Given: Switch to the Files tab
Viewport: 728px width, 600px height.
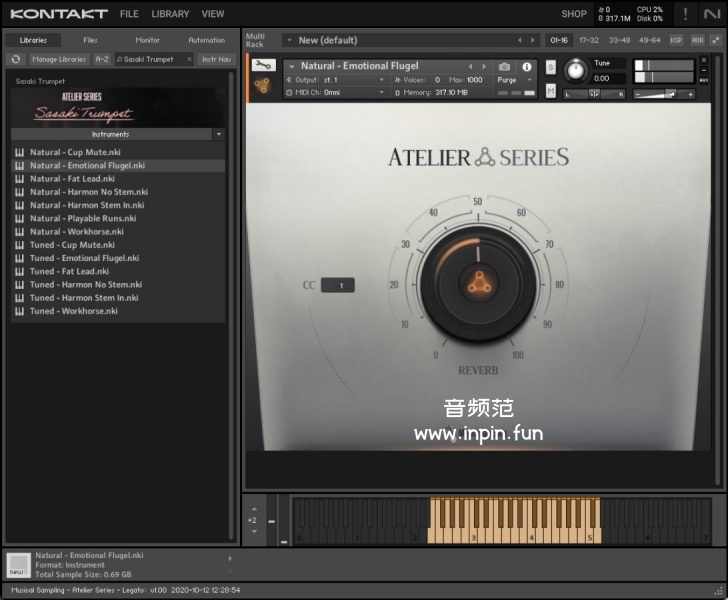Looking at the screenshot, I should [91, 40].
